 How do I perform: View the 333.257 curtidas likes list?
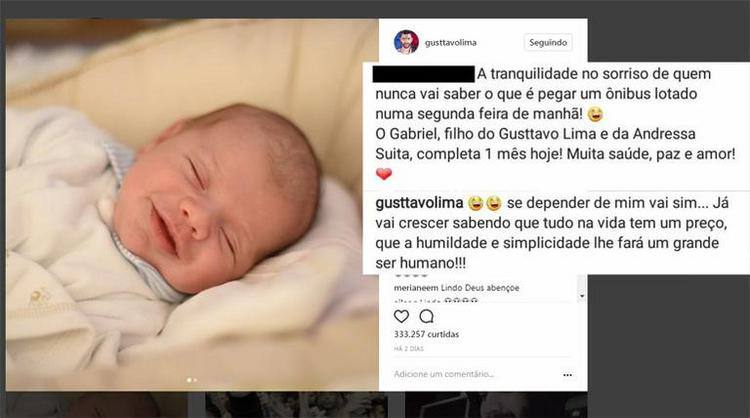[x=426, y=334]
